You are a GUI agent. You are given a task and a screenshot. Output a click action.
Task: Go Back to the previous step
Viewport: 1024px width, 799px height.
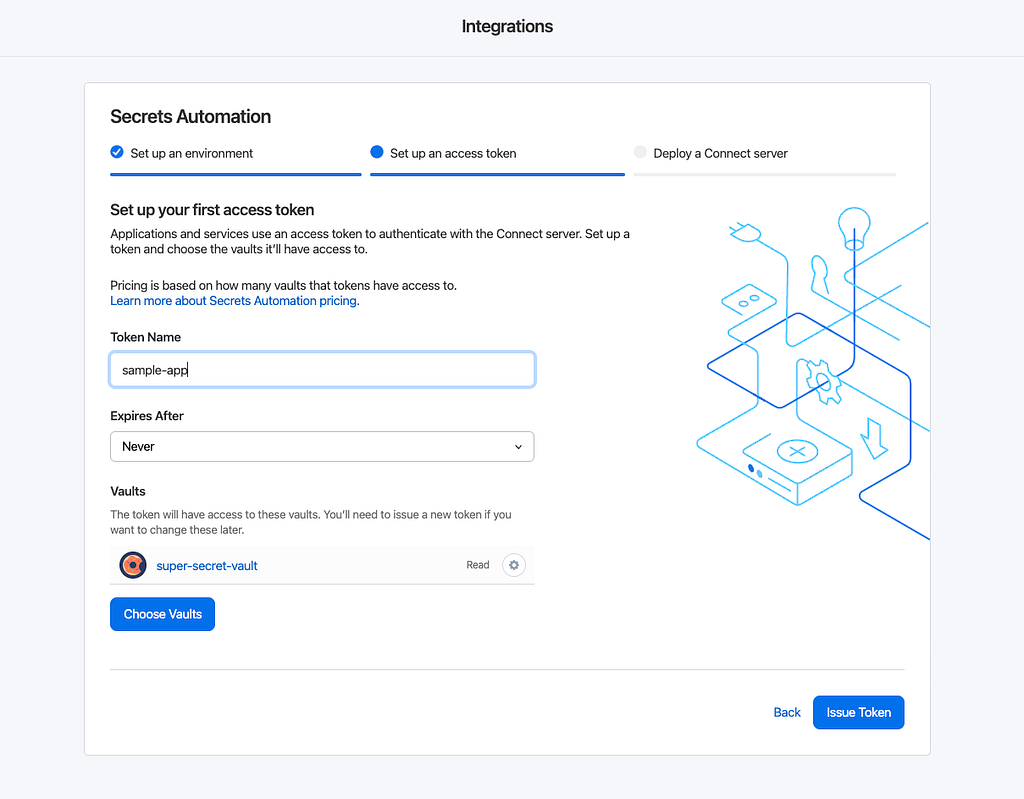pos(787,712)
